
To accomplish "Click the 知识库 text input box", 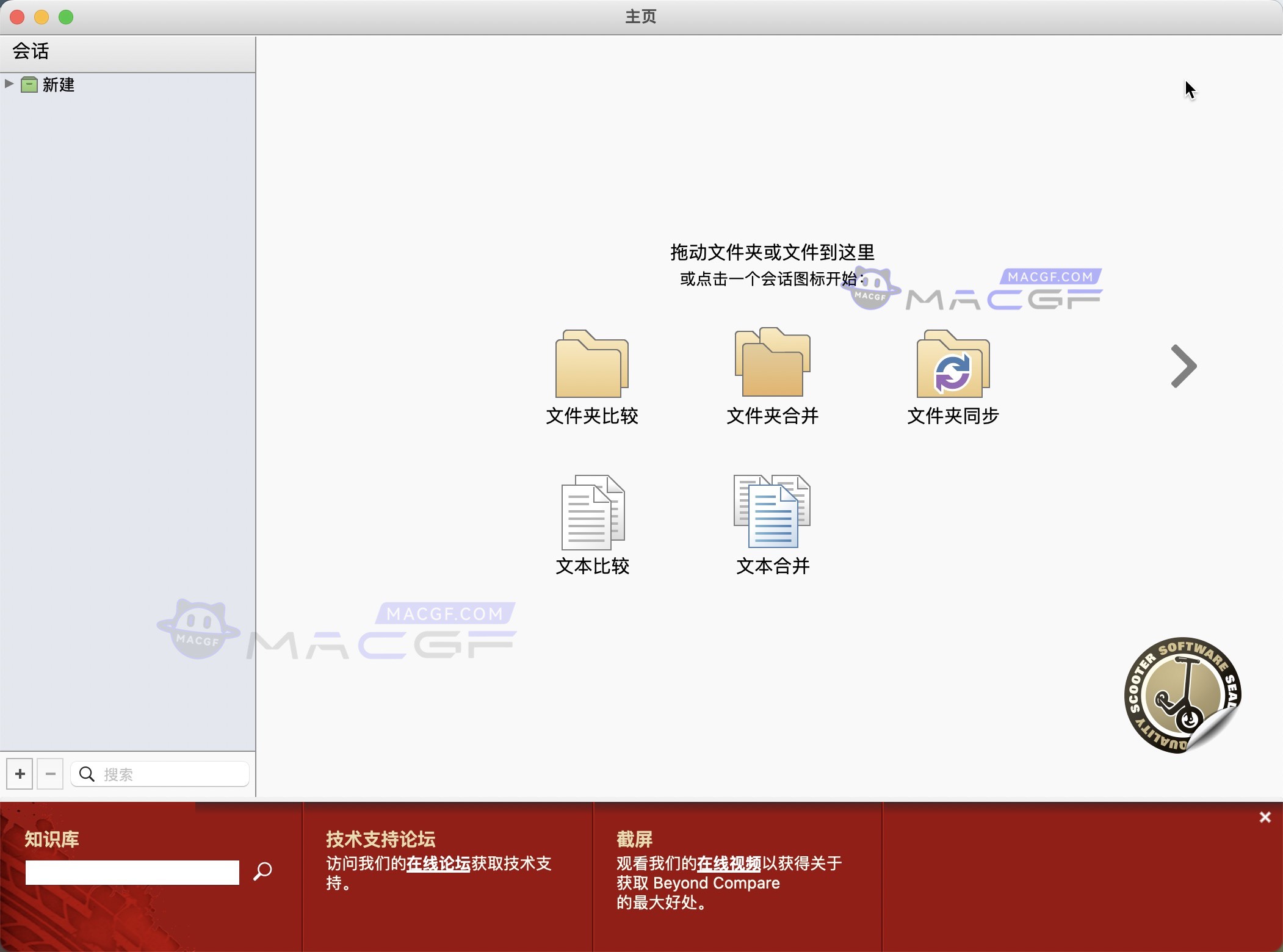I will [x=131, y=871].
